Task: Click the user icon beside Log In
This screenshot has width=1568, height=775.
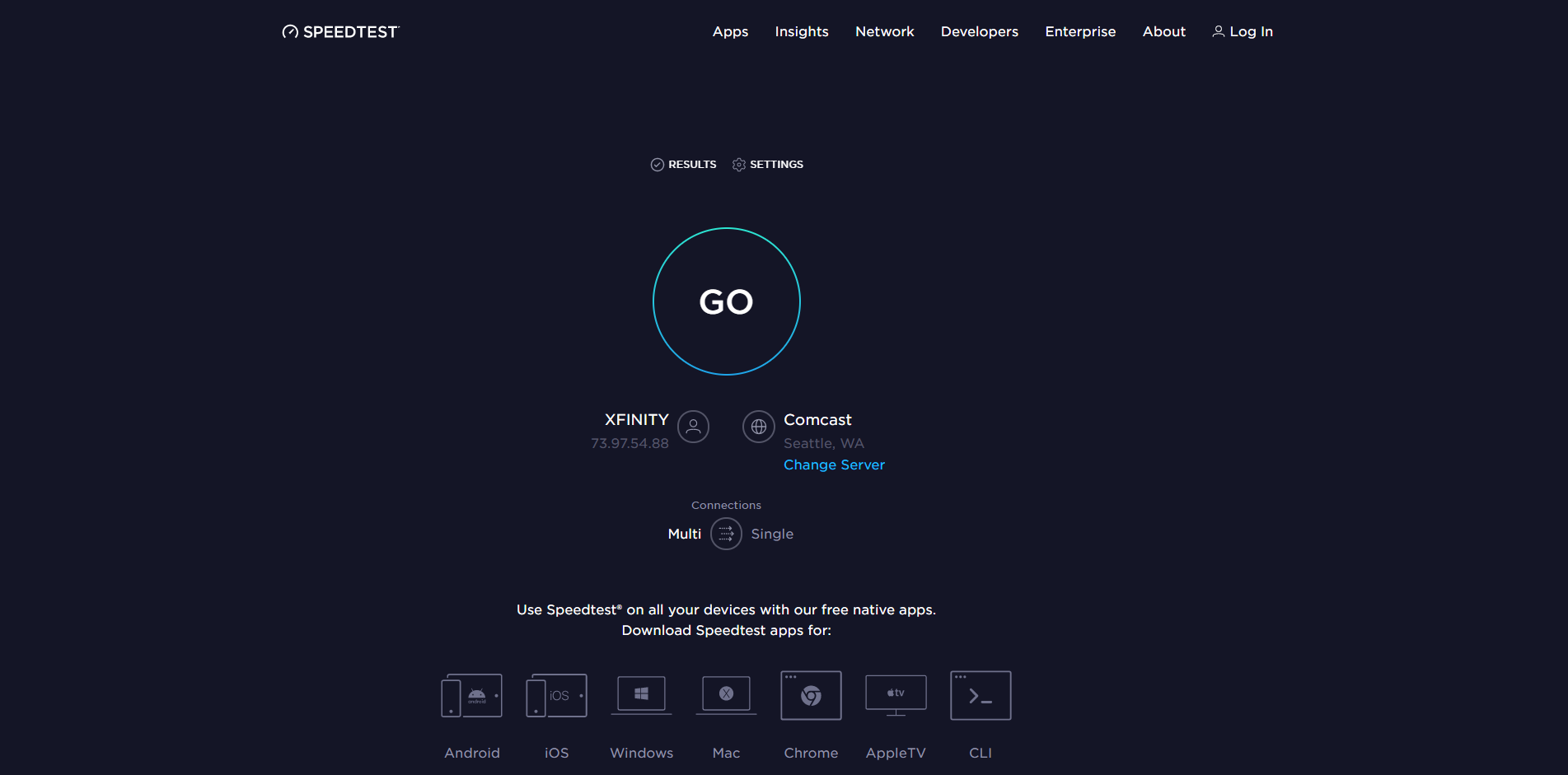Action: [1218, 31]
